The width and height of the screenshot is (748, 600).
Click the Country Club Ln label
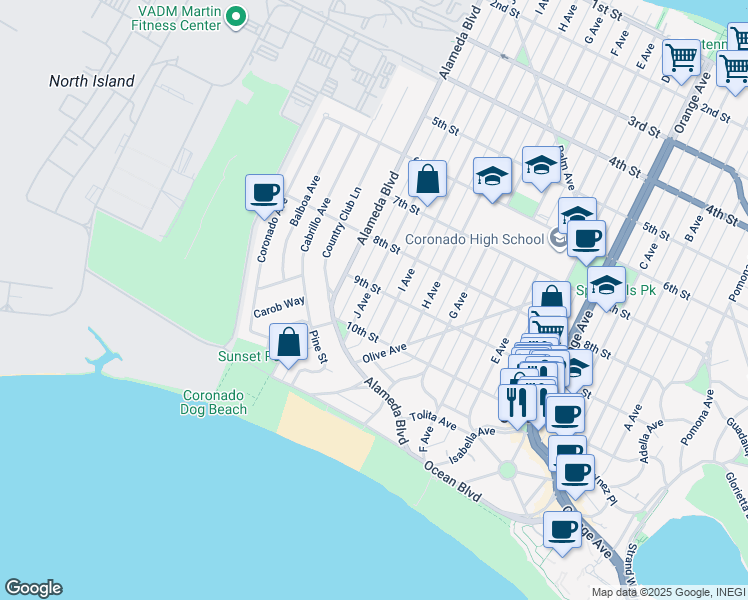pyautogui.click(x=342, y=223)
